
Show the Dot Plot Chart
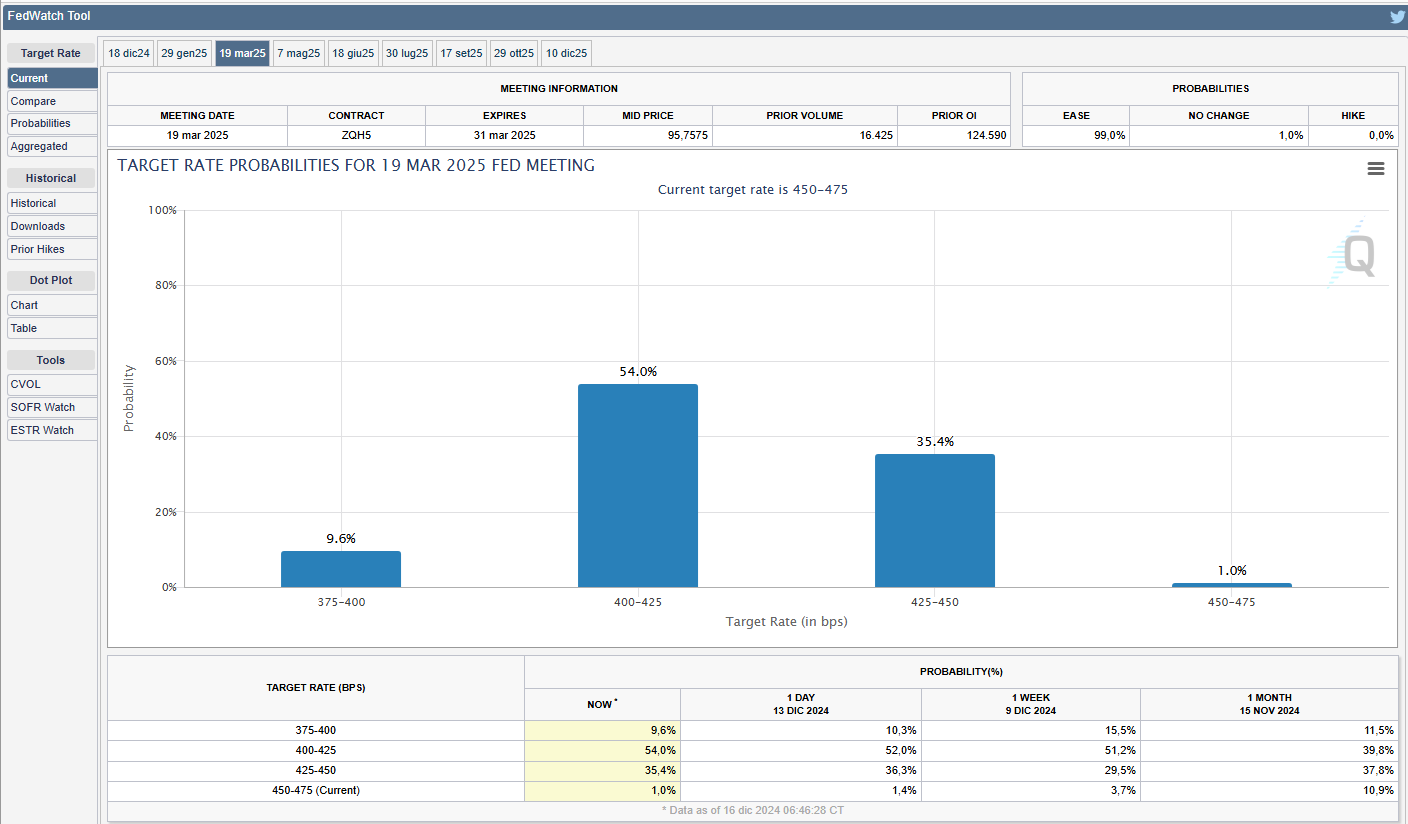(52, 305)
